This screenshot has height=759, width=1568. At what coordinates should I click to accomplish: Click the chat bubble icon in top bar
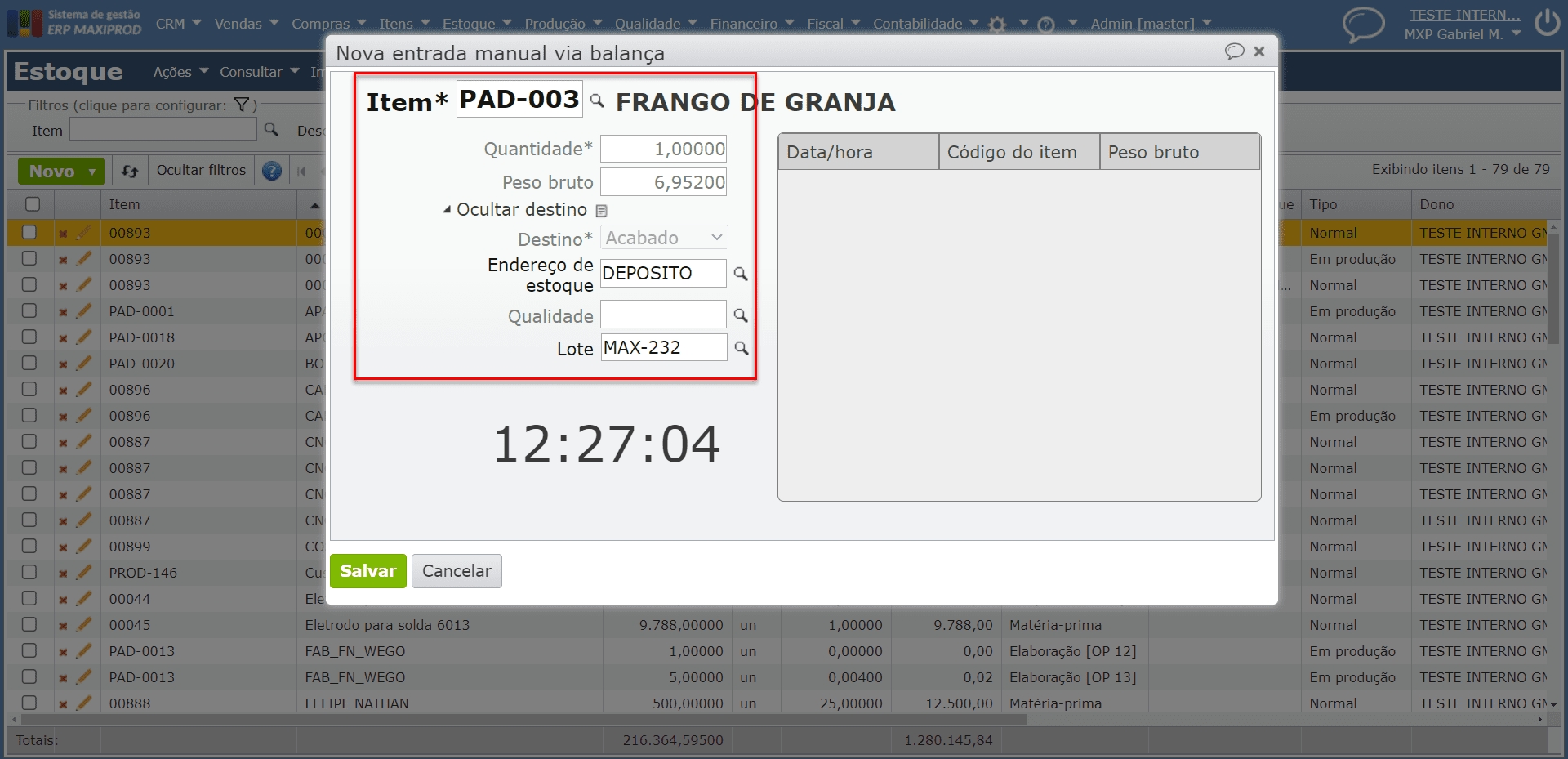pyautogui.click(x=1364, y=24)
